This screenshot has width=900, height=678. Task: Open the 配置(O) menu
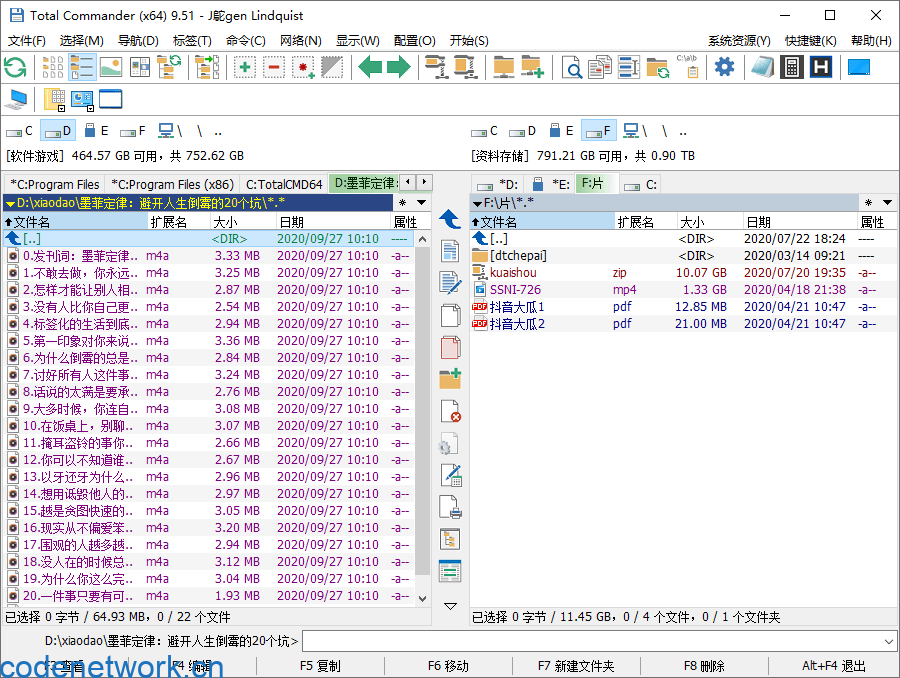414,41
